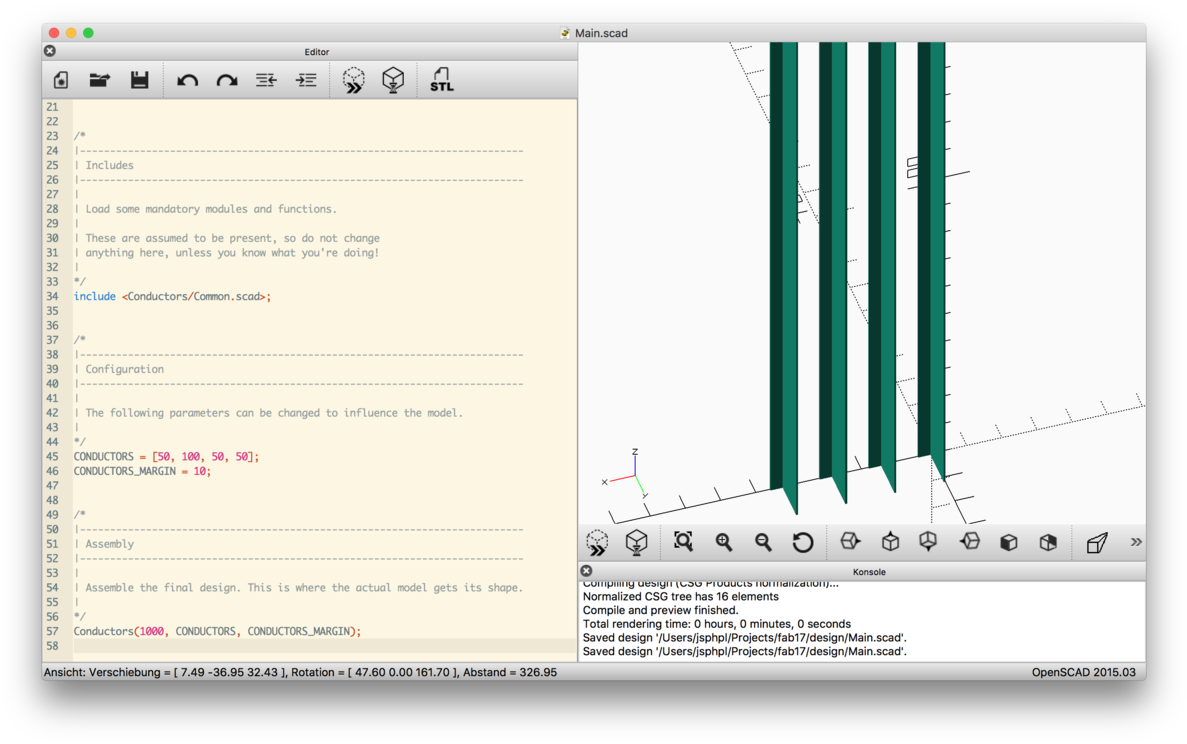The width and height of the screenshot is (1187, 744).
Task: Click the 'Konsole' panel title
Action: click(869, 571)
